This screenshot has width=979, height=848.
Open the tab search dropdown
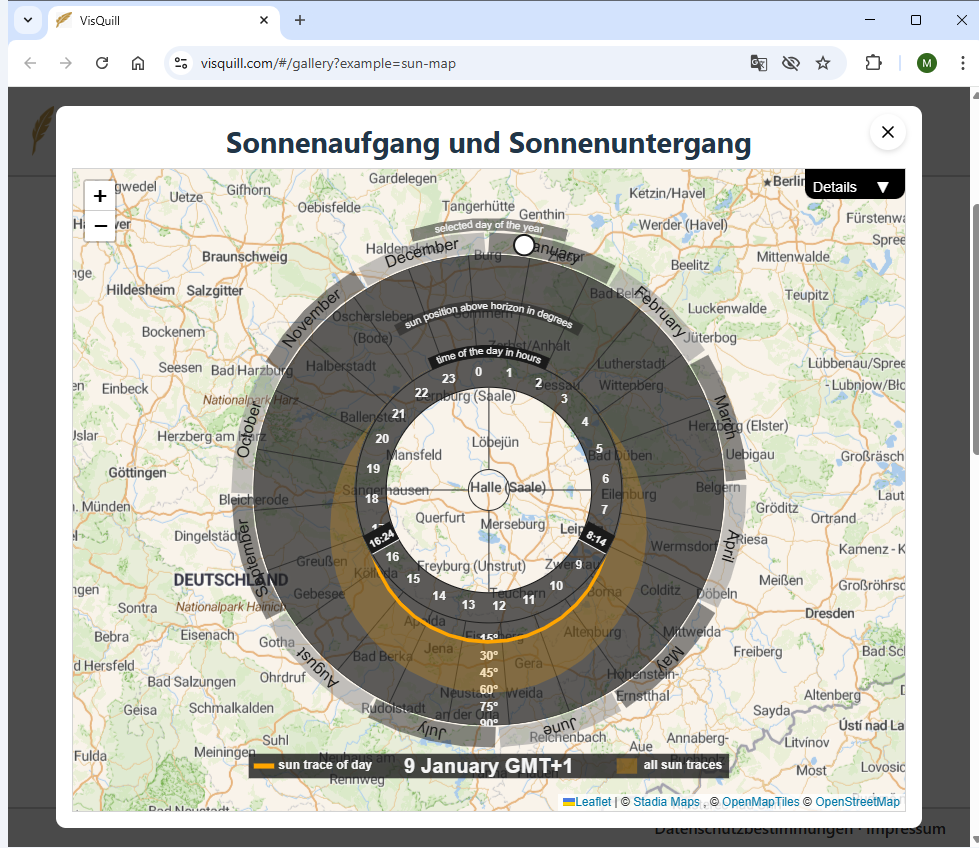26,20
